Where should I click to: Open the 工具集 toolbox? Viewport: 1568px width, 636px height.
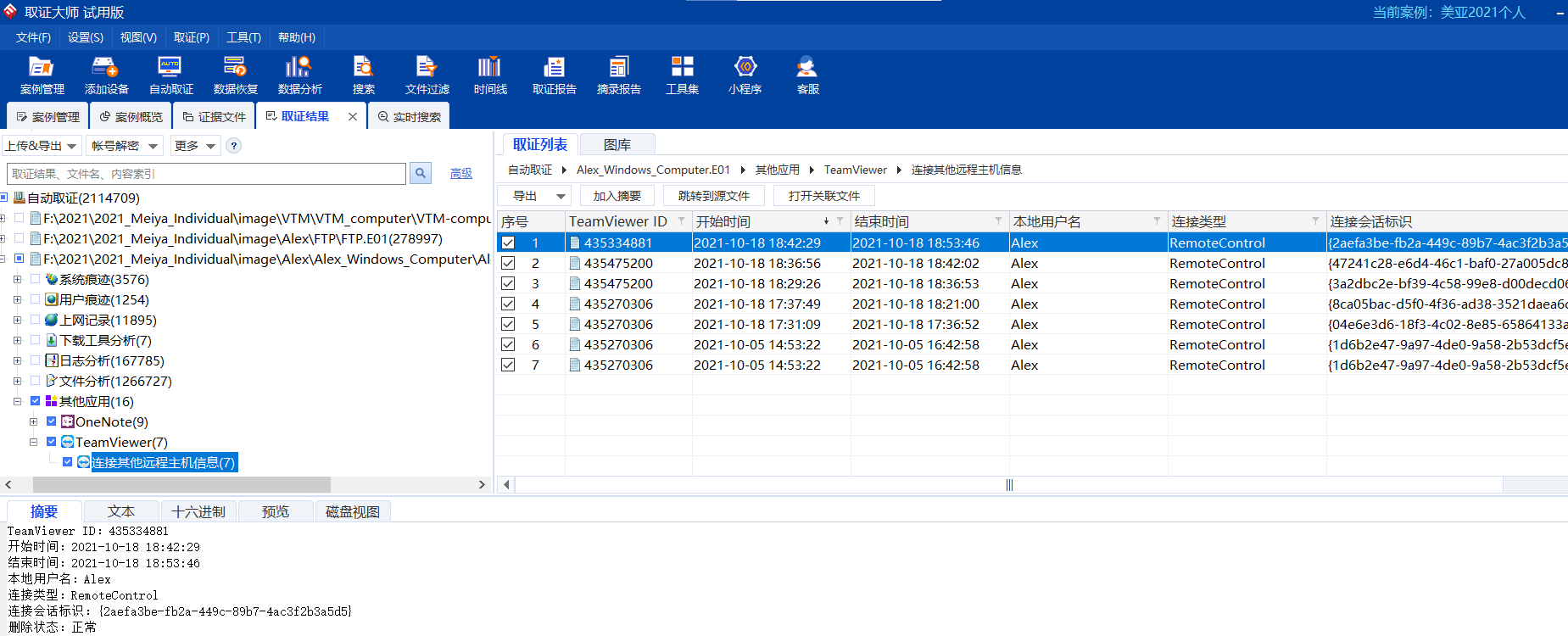point(682,75)
